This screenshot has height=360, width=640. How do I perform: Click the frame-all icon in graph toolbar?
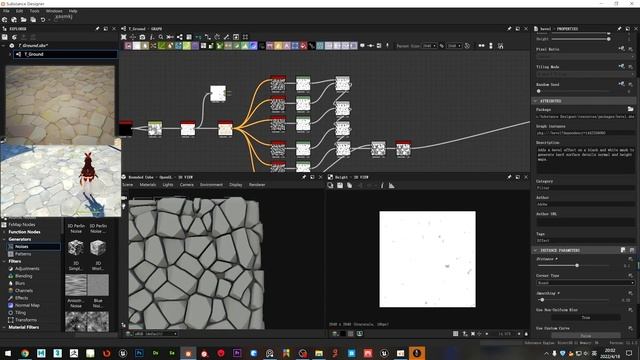click(x=245, y=37)
